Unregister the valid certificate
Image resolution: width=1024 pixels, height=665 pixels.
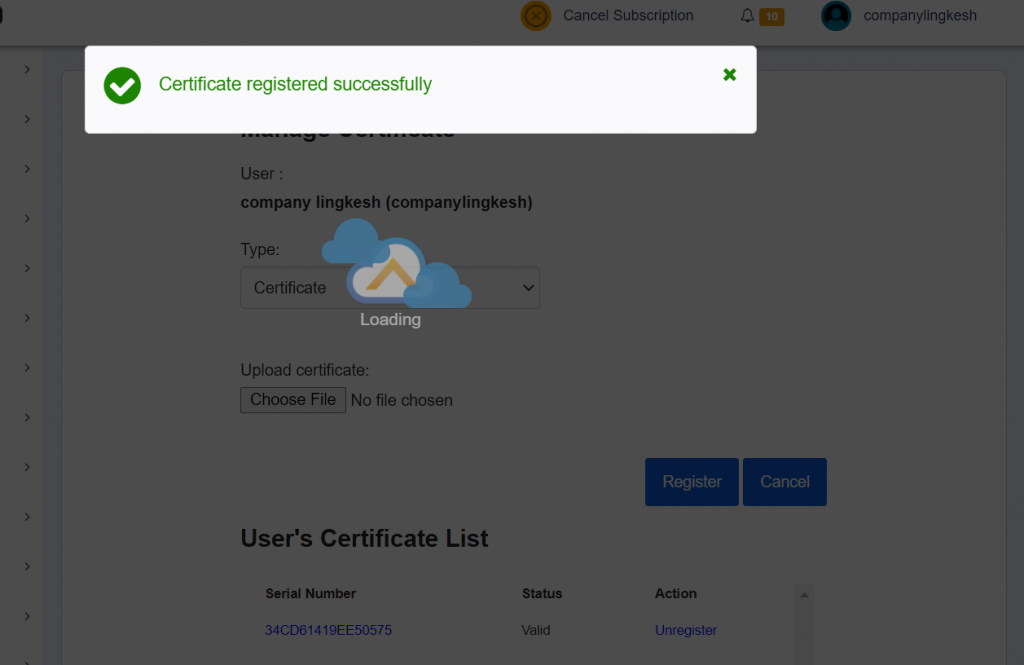(x=685, y=630)
